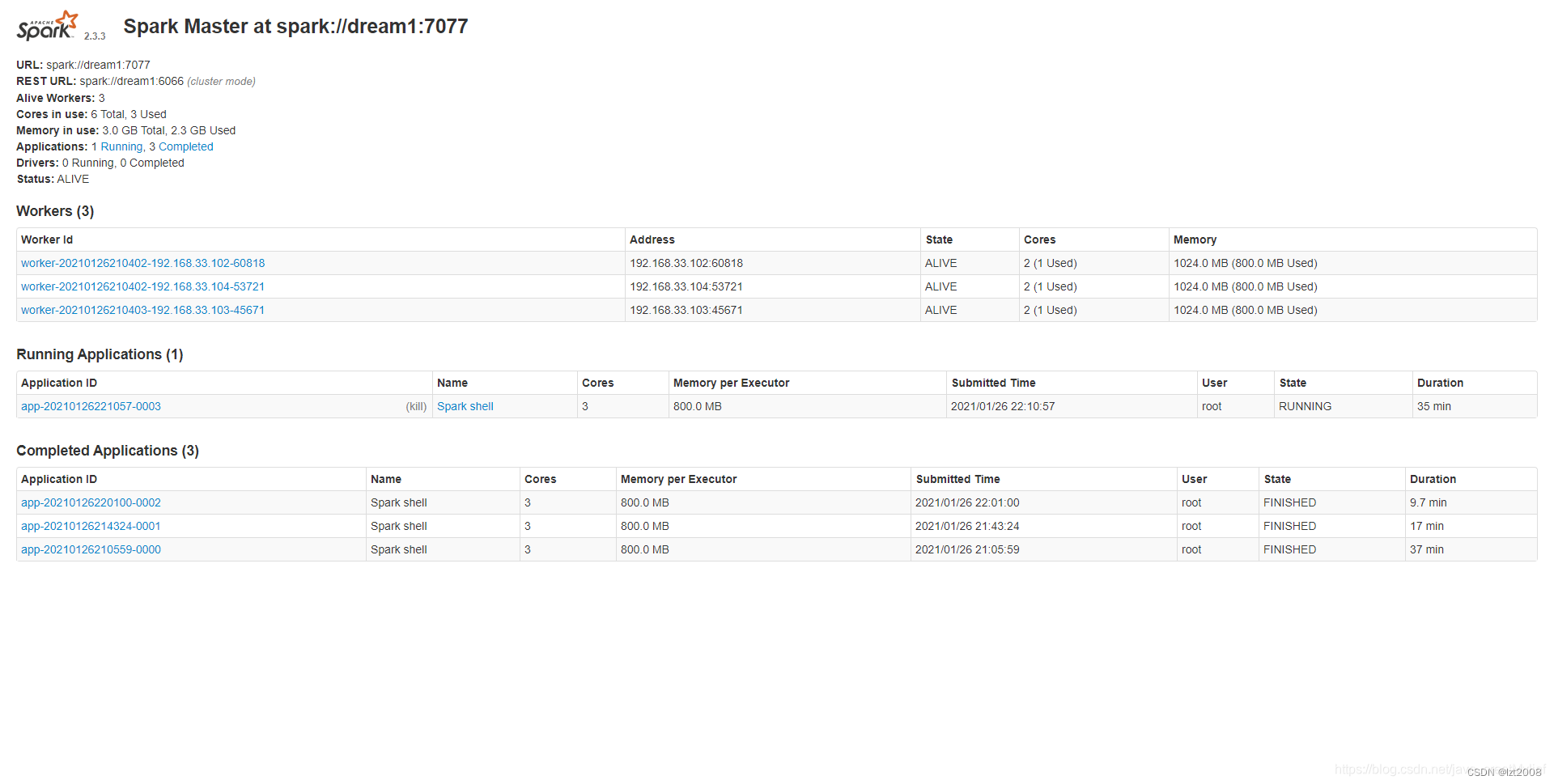
Task: Click the Running applications link
Action: click(121, 146)
